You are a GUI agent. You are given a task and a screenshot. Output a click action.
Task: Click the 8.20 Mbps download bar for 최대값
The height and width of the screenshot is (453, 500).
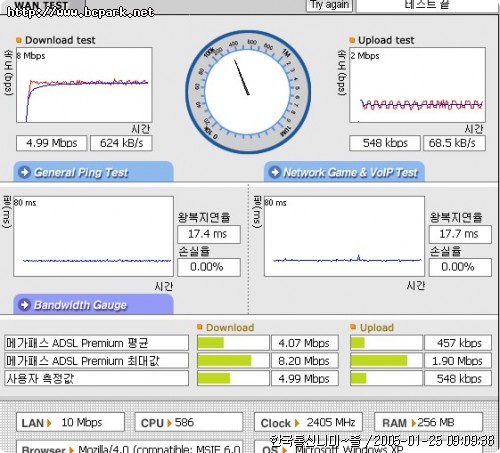coord(233,361)
